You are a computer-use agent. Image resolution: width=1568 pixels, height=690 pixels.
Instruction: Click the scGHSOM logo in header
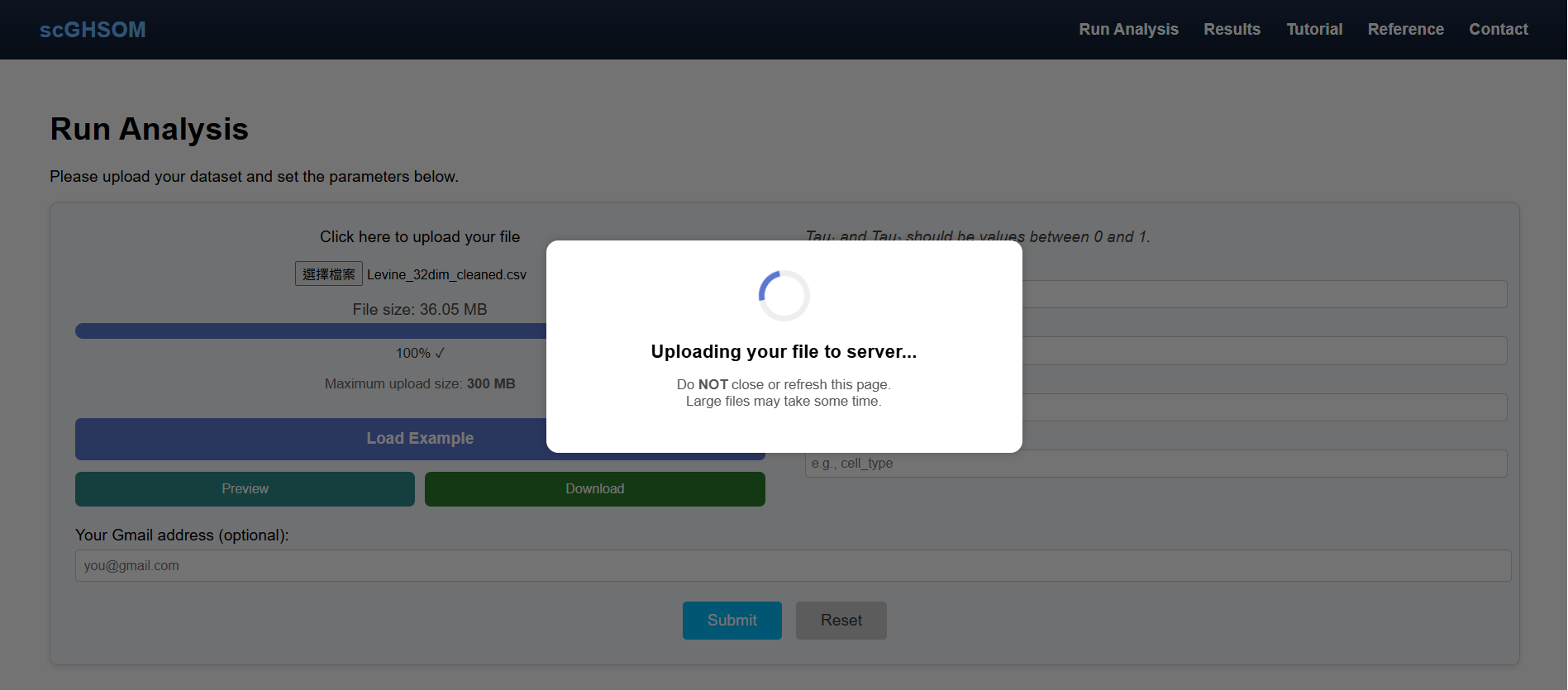point(93,30)
